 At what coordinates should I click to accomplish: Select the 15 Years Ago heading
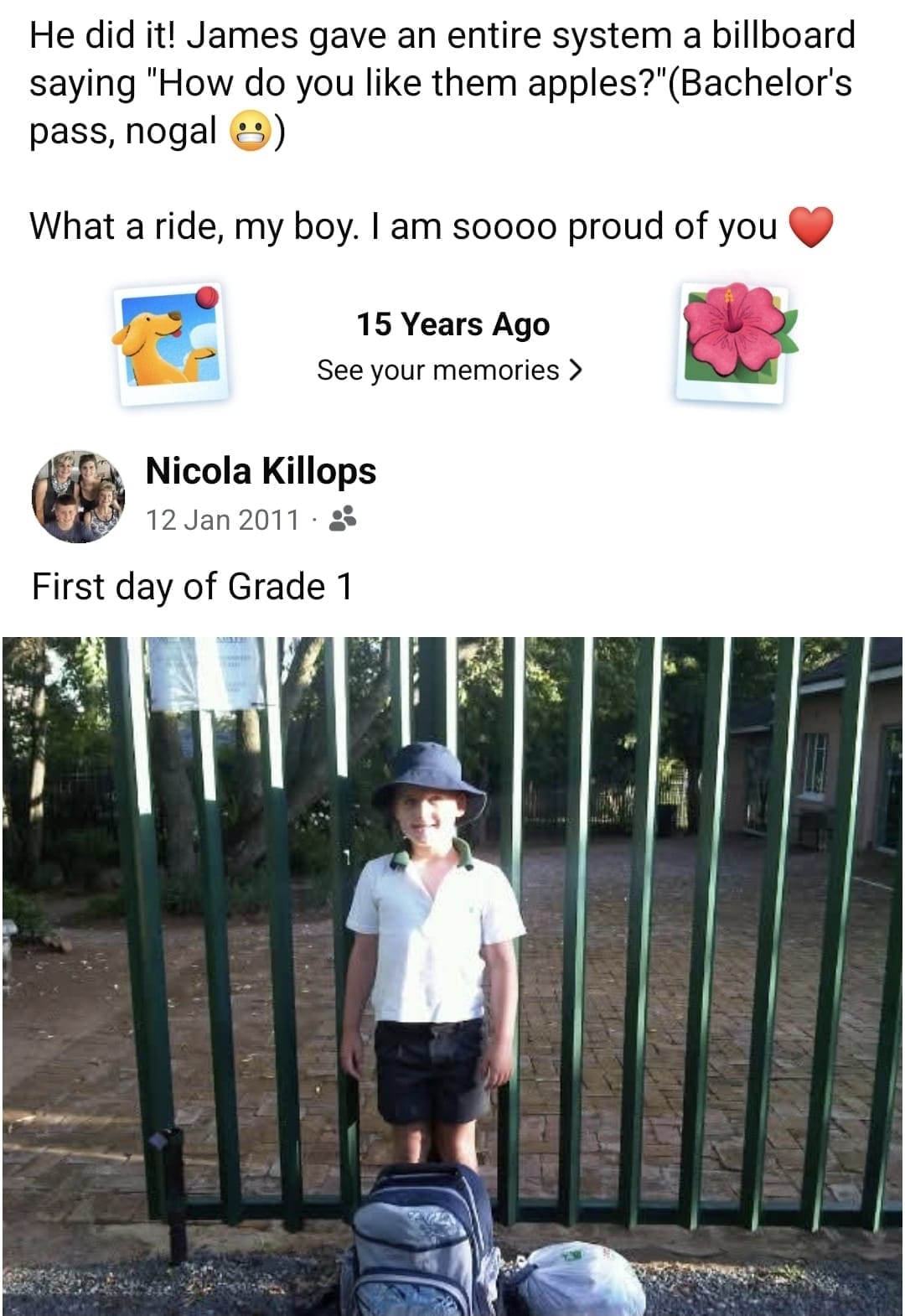click(452, 324)
